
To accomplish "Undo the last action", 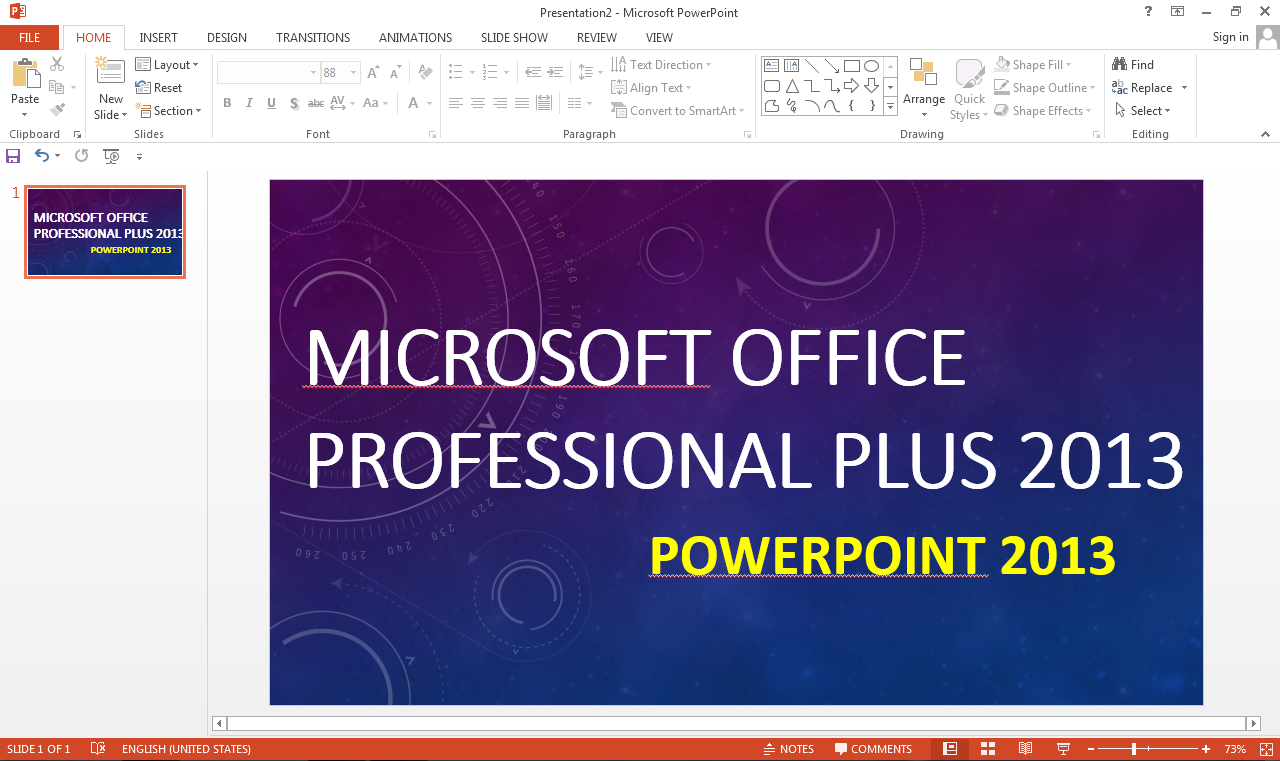I will 42,156.
